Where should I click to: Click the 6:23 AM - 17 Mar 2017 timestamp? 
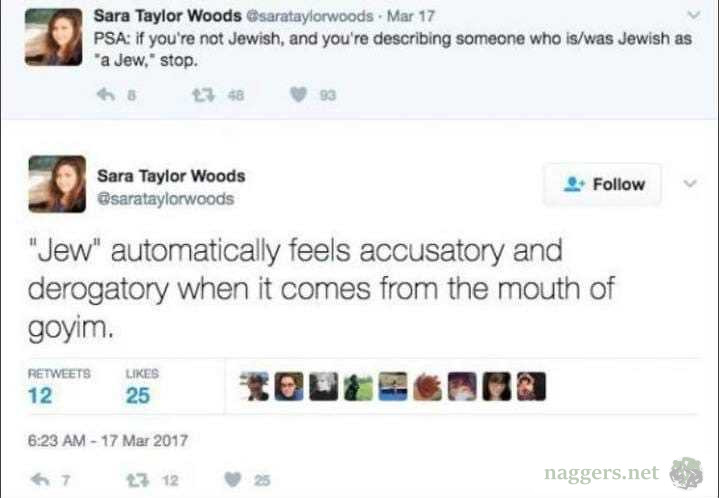[108, 441]
